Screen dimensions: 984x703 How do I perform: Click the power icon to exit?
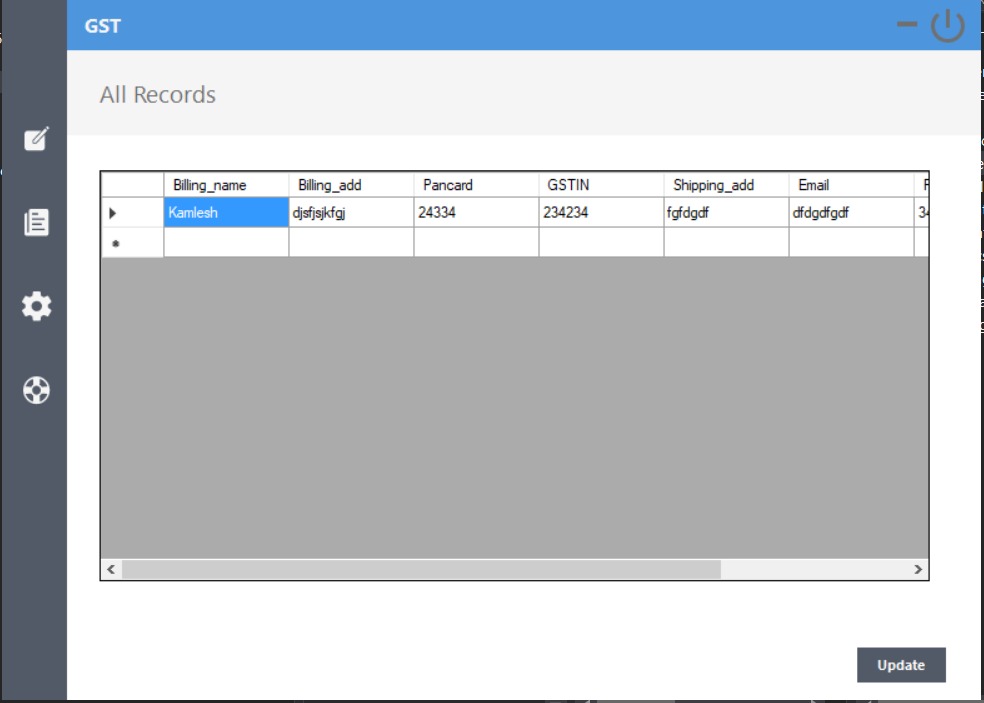[947, 26]
